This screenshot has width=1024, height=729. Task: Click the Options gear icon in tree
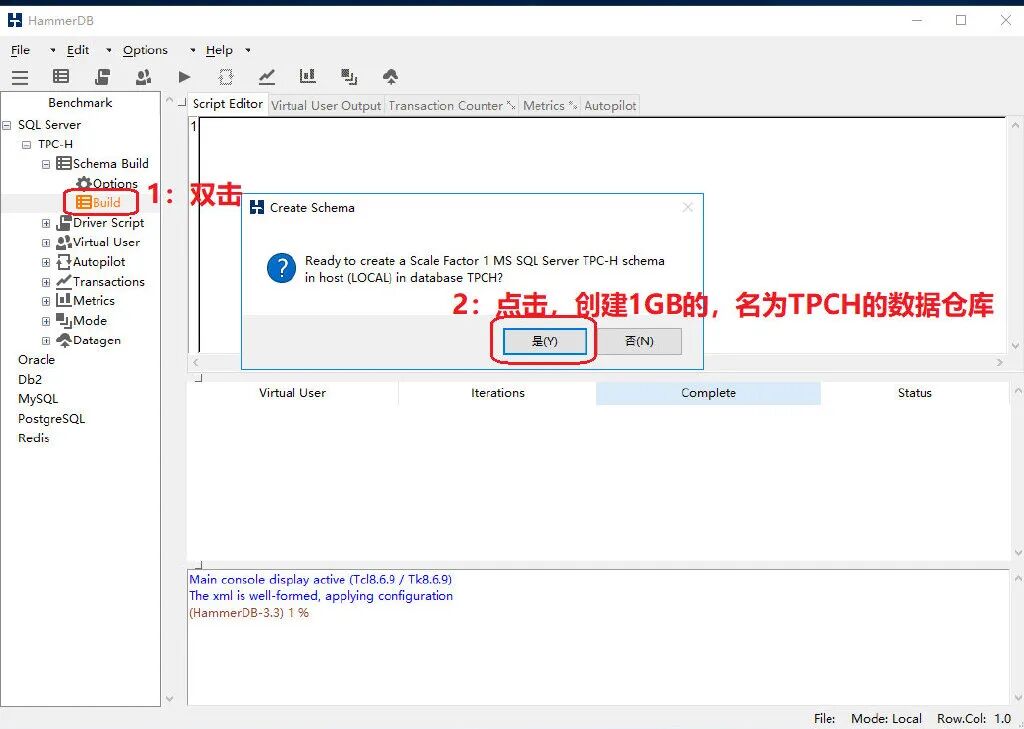click(84, 183)
